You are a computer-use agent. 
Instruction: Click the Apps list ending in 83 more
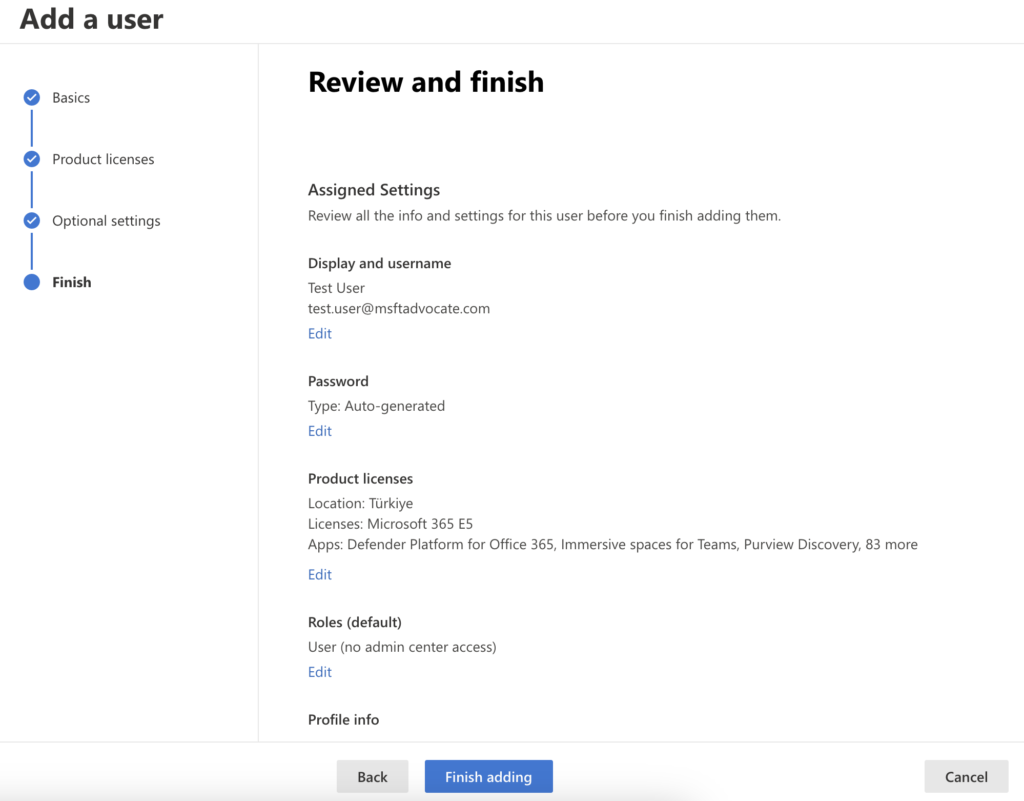(x=612, y=545)
